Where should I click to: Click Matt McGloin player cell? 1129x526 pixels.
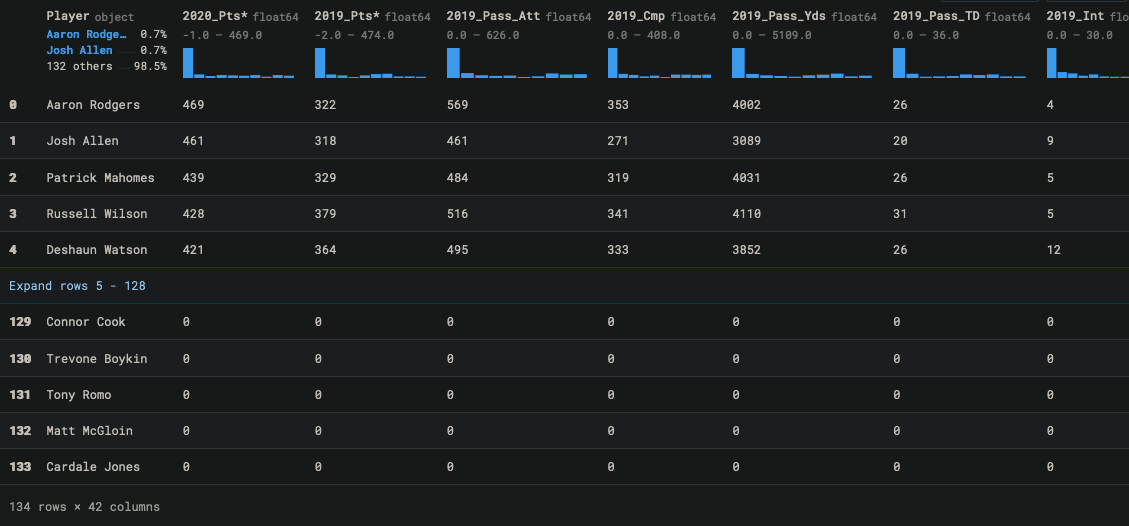point(89,430)
